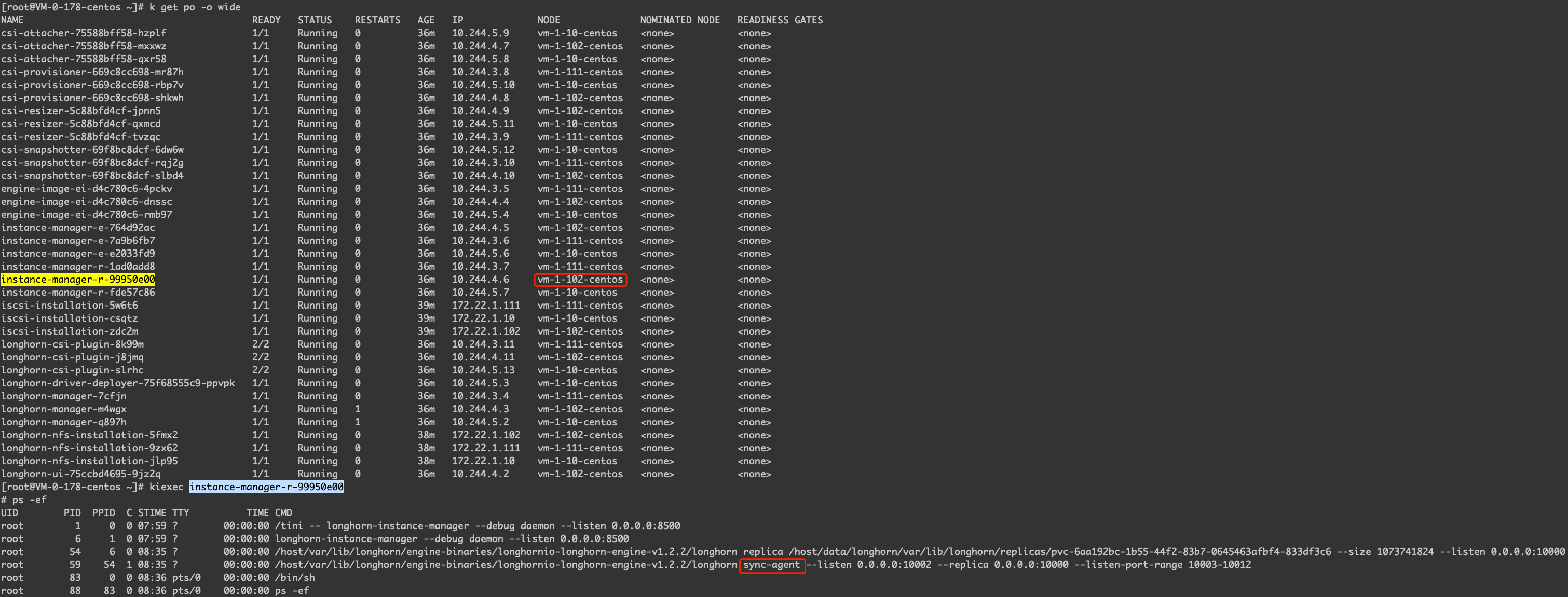Image resolution: width=1568 pixels, height=597 pixels.
Task: Click the longhorn-manager-m4wgx pod name
Action: pos(64,409)
